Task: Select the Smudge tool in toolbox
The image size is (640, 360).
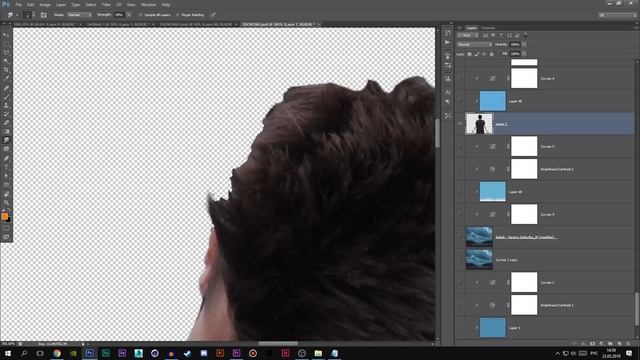Action: 6,140
